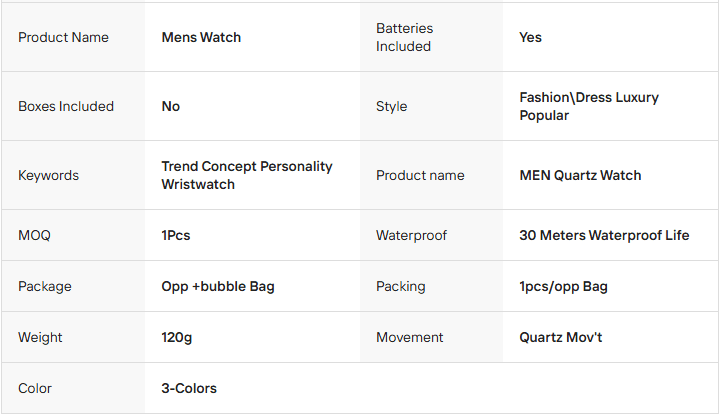
Task: Click the '120g' weight value
Action: pyautogui.click(x=176, y=337)
